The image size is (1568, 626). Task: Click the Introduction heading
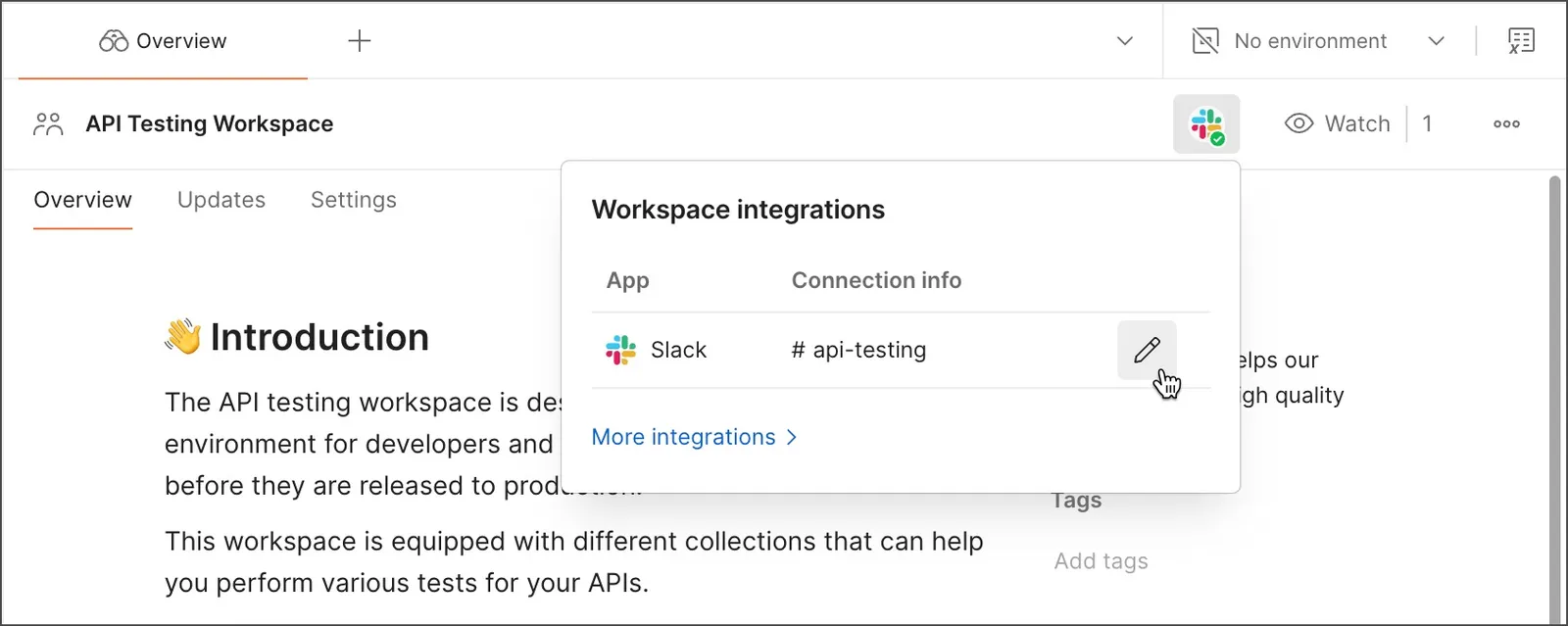pyautogui.click(x=319, y=337)
